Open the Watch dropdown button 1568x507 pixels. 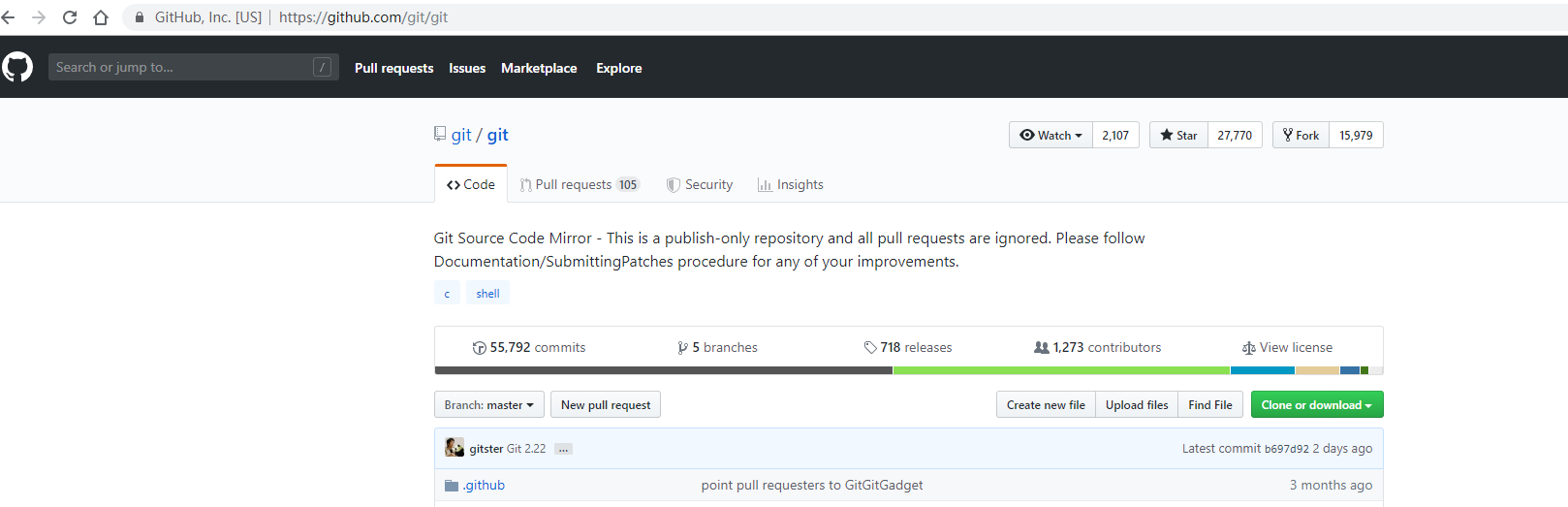1051,135
